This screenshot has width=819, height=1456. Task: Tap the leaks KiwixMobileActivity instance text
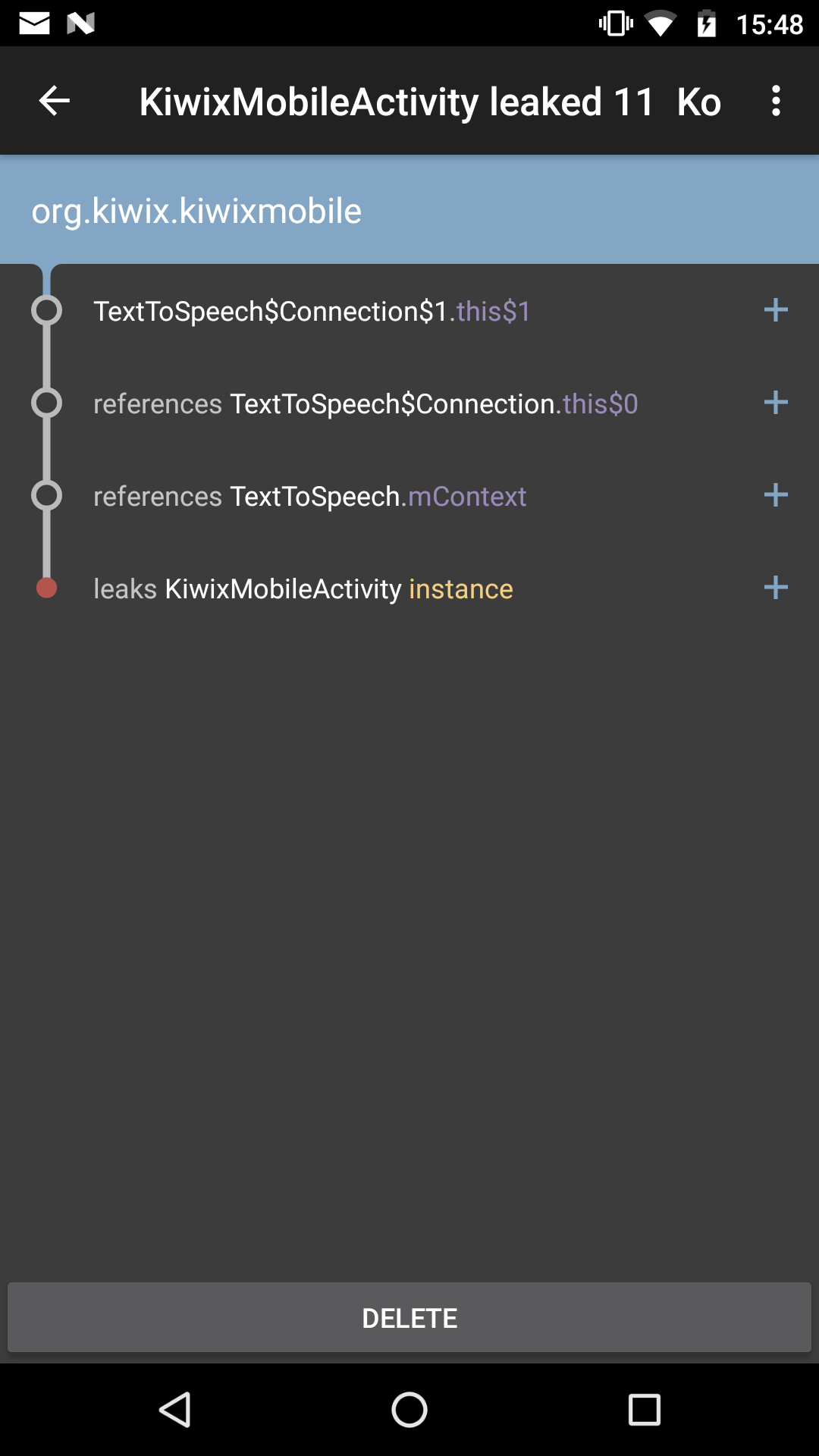point(303,588)
